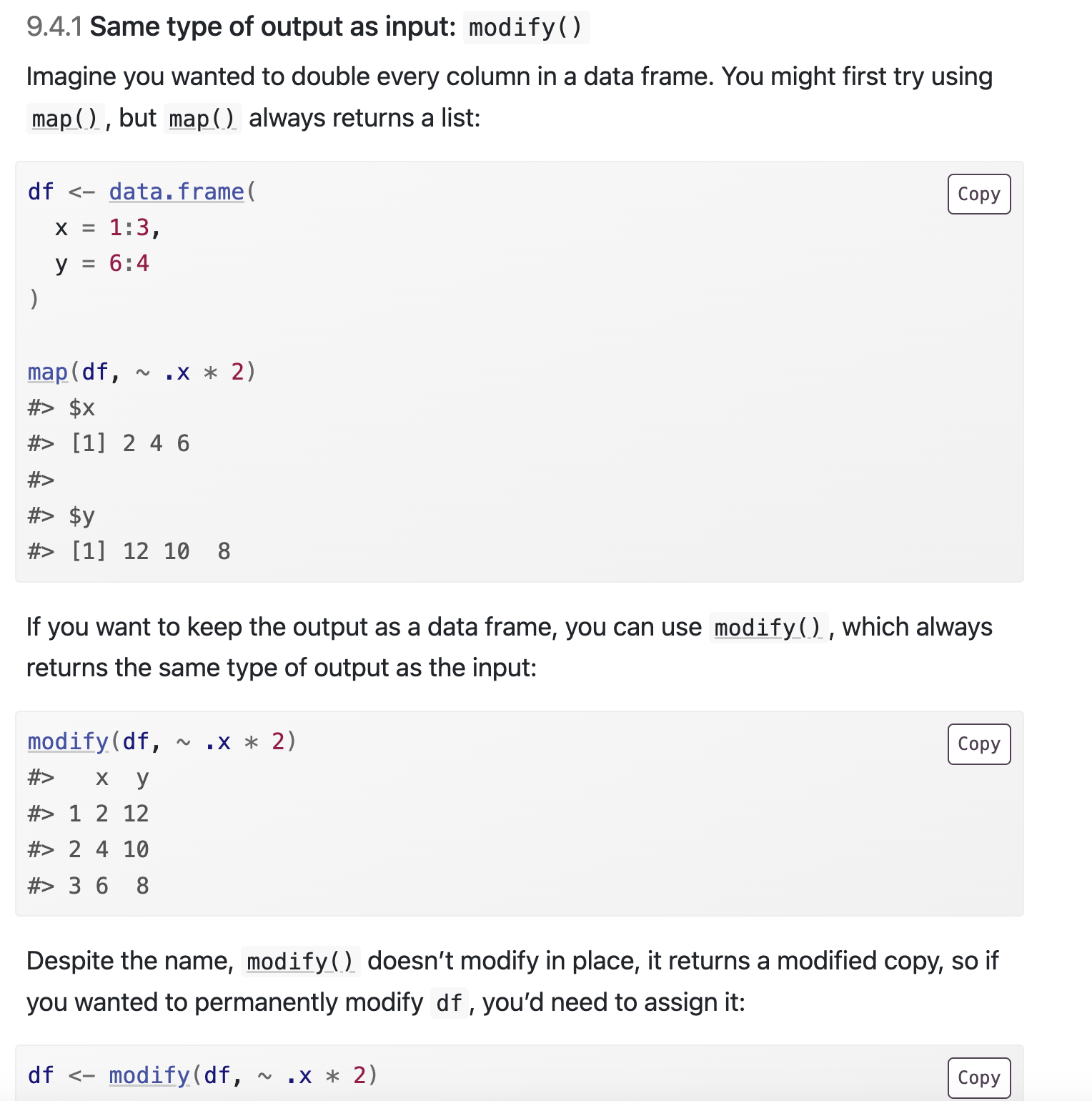Click modify link starting the second code block

point(68,741)
